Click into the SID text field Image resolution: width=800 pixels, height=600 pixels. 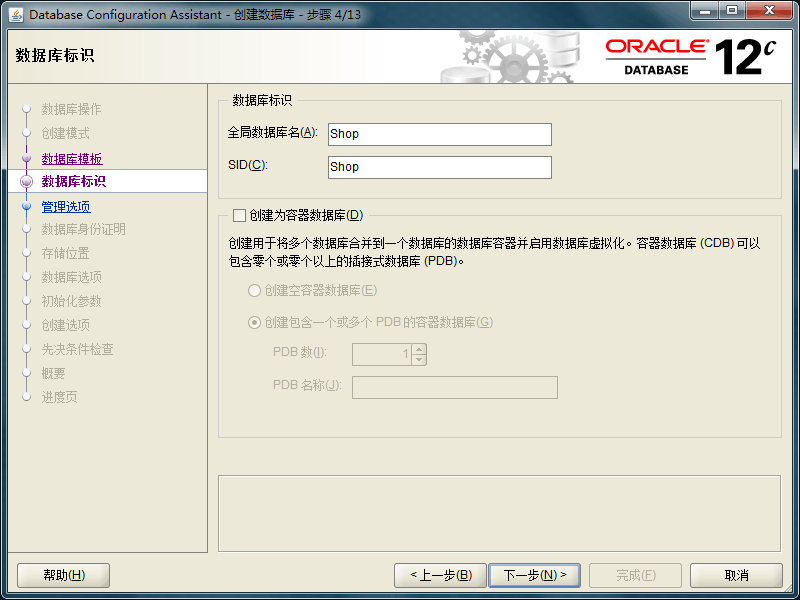pyautogui.click(x=439, y=167)
